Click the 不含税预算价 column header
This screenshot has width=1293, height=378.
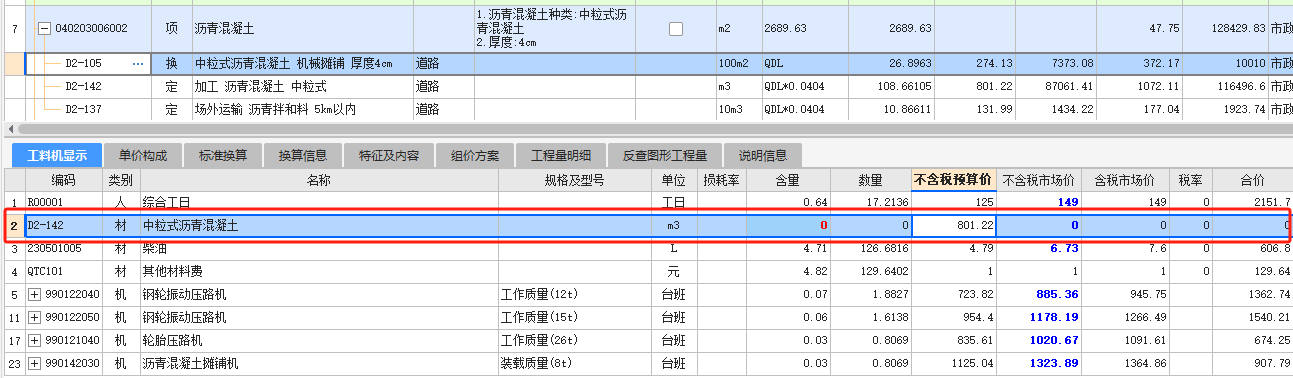[954, 181]
